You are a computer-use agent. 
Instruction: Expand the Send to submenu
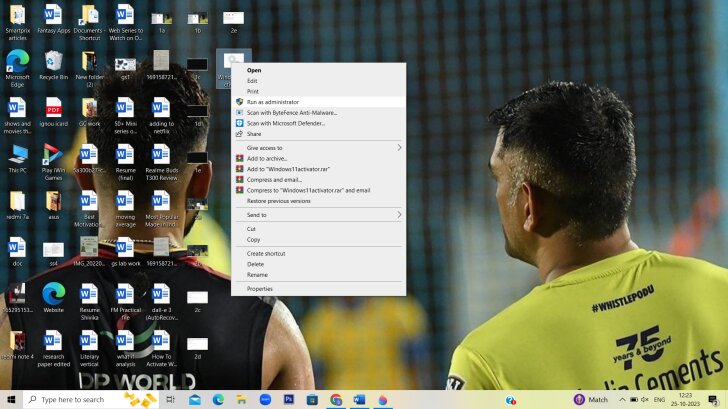point(318,215)
